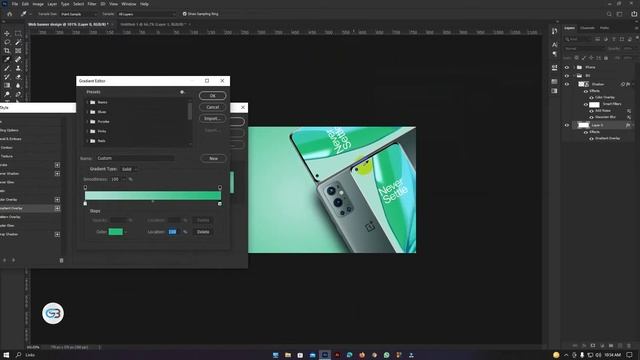The width and height of the screenshot is (640, 360).
Task: Open the Filter menu
Action: [x=92, y=4]
